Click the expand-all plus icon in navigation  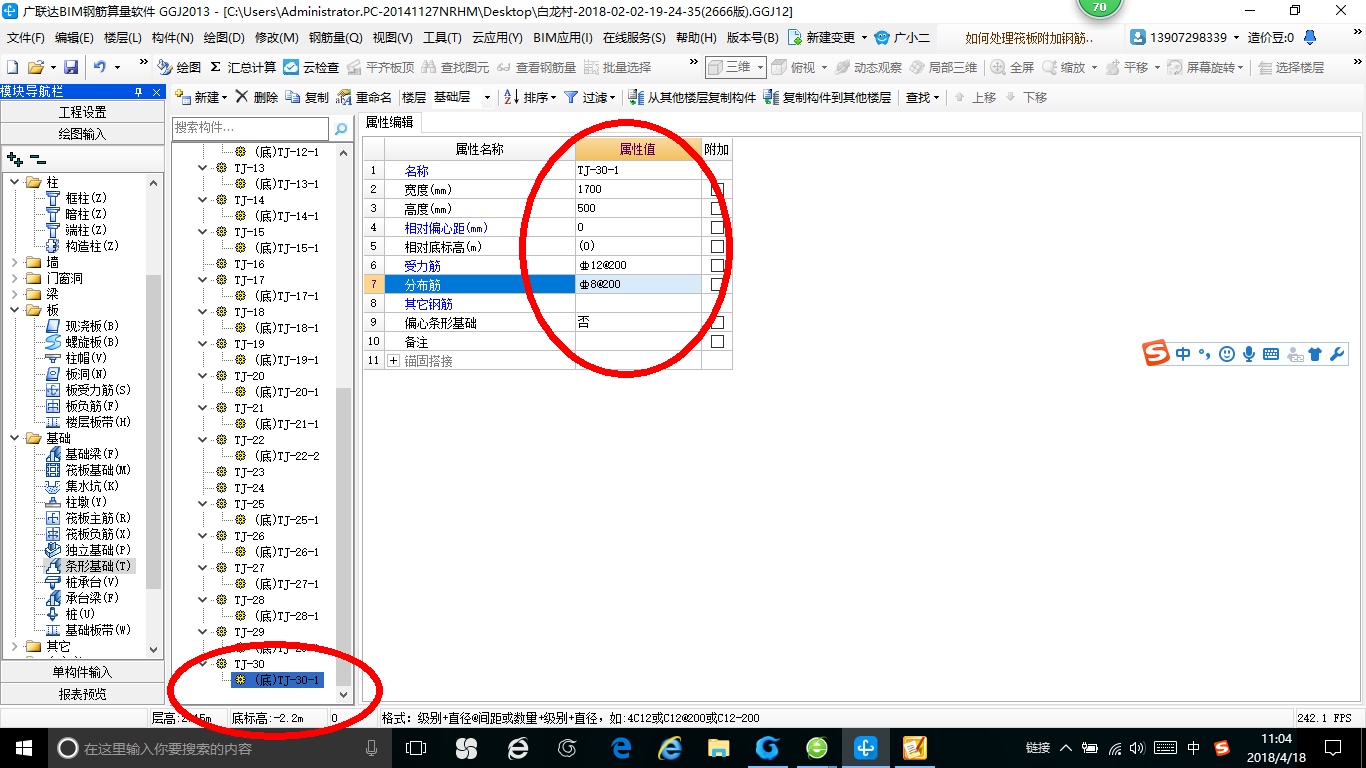coord(15,159)
